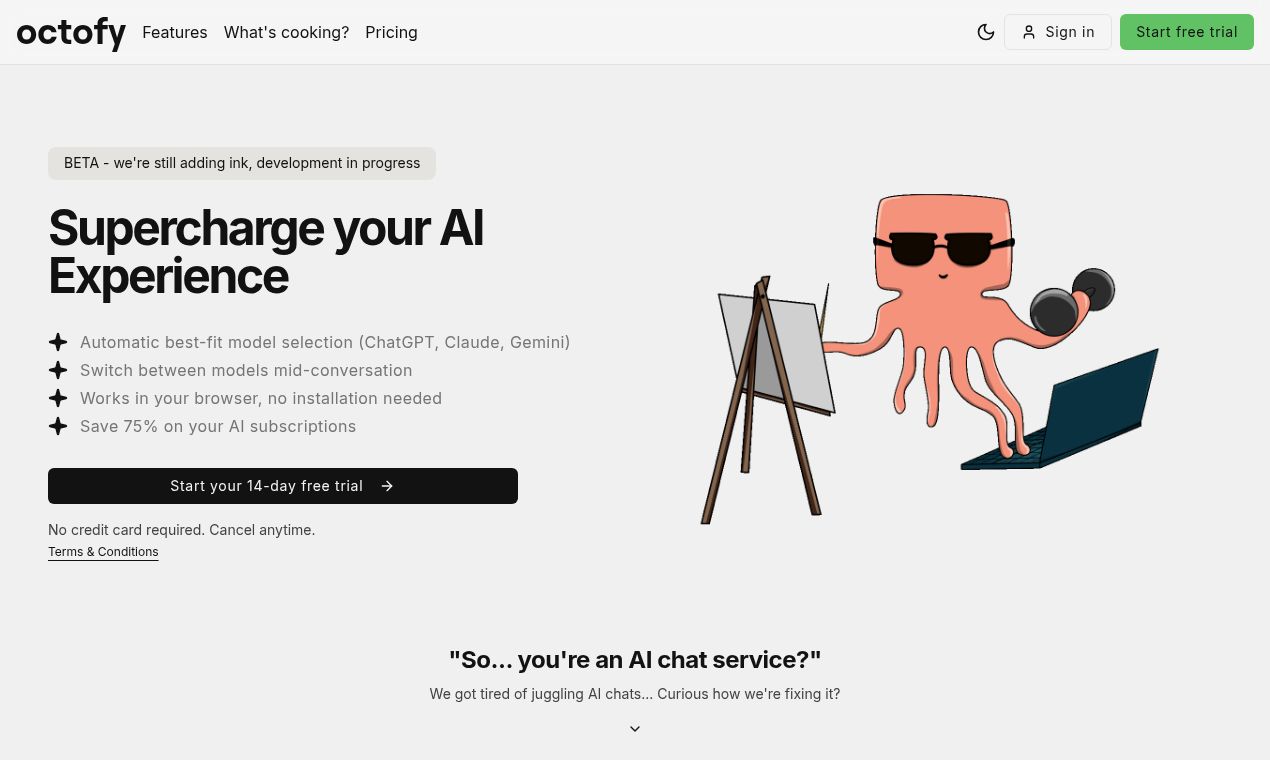
Task: Click the plus icon beside automatic model selection
Action: click(x=58, y=342)
